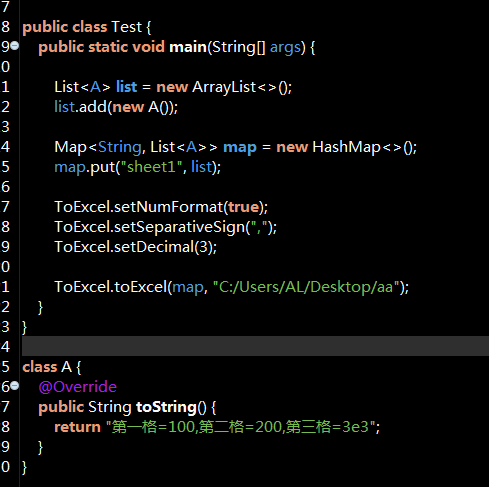Click the toExcel method call
The width and height of the screenshot is (489, 487).
click(141, 287)
